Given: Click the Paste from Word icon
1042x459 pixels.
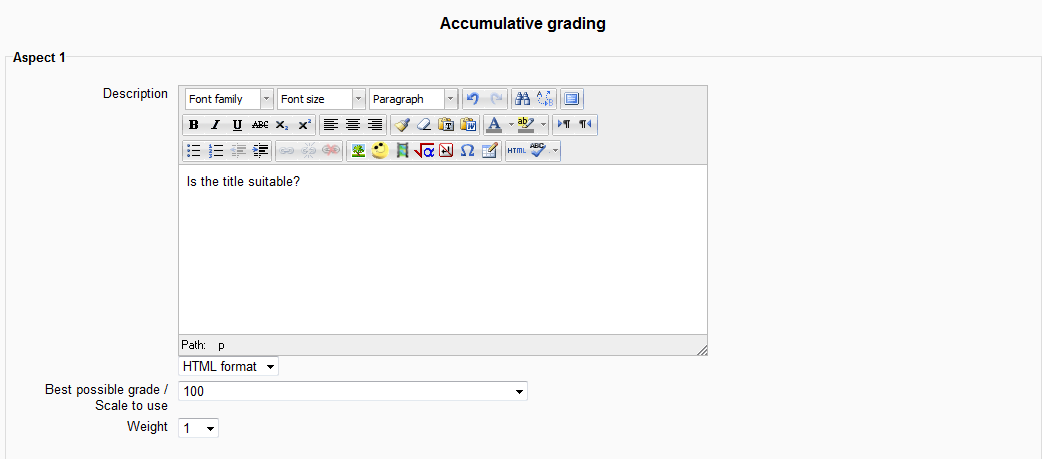Looking at the screenshot, I should 468,125.
